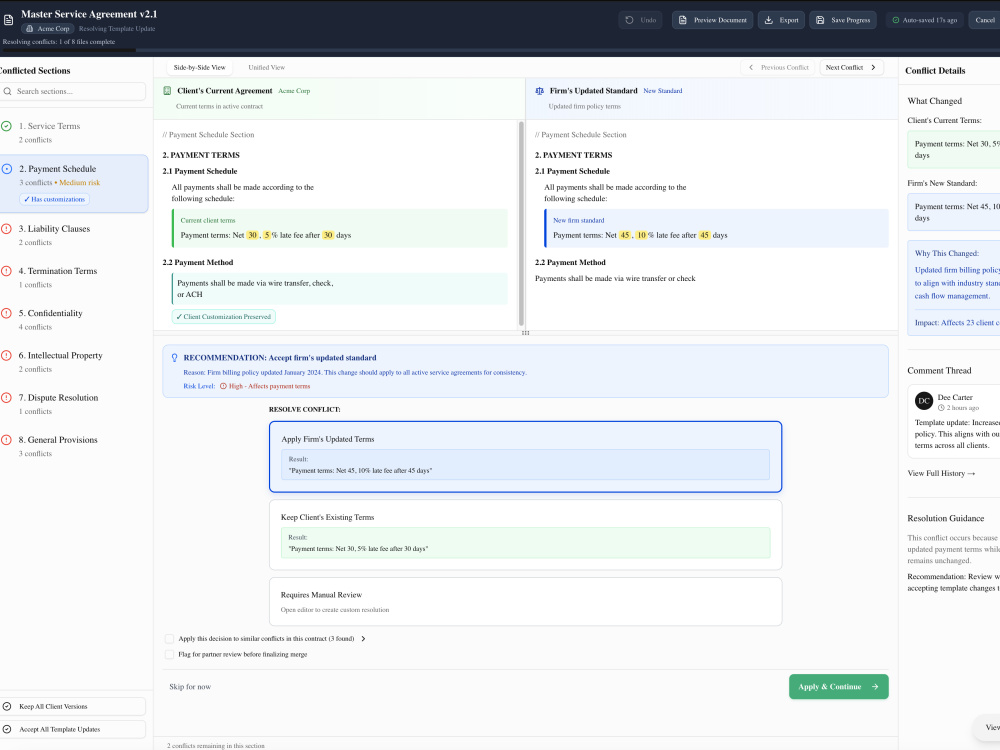Viewport: 1000px width, 750px height.
Task: Click Accept All Template Updates
Action: pos(73,729)
